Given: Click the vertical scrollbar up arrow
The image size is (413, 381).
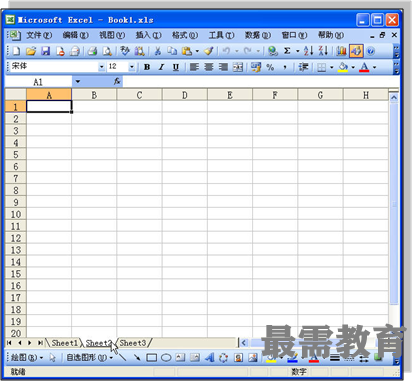Looking at the screenshot, I should coord(394,97).
